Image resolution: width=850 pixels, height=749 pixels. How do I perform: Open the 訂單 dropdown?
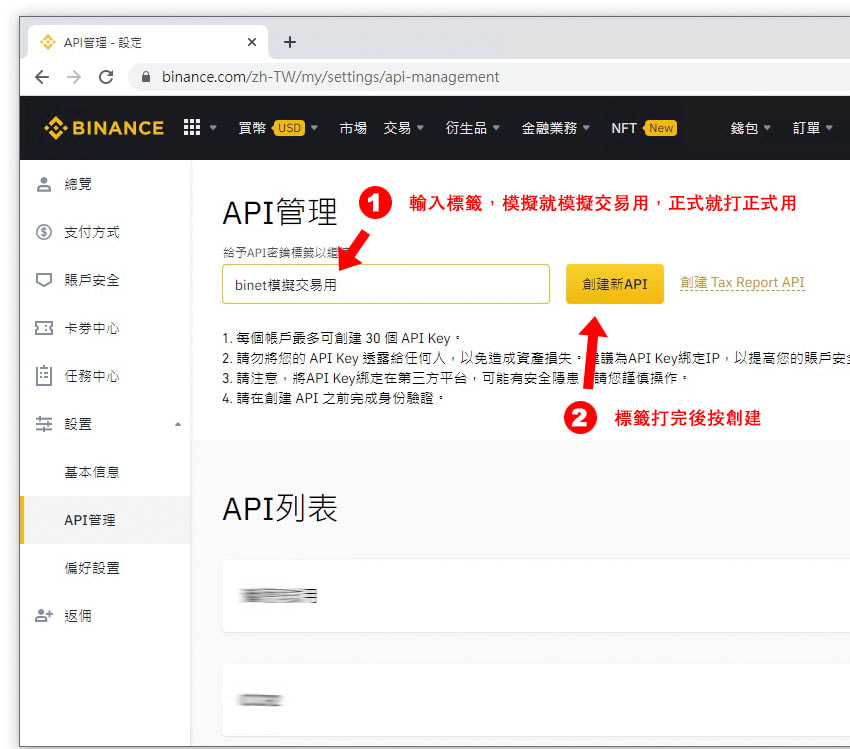tap(813, 128)
